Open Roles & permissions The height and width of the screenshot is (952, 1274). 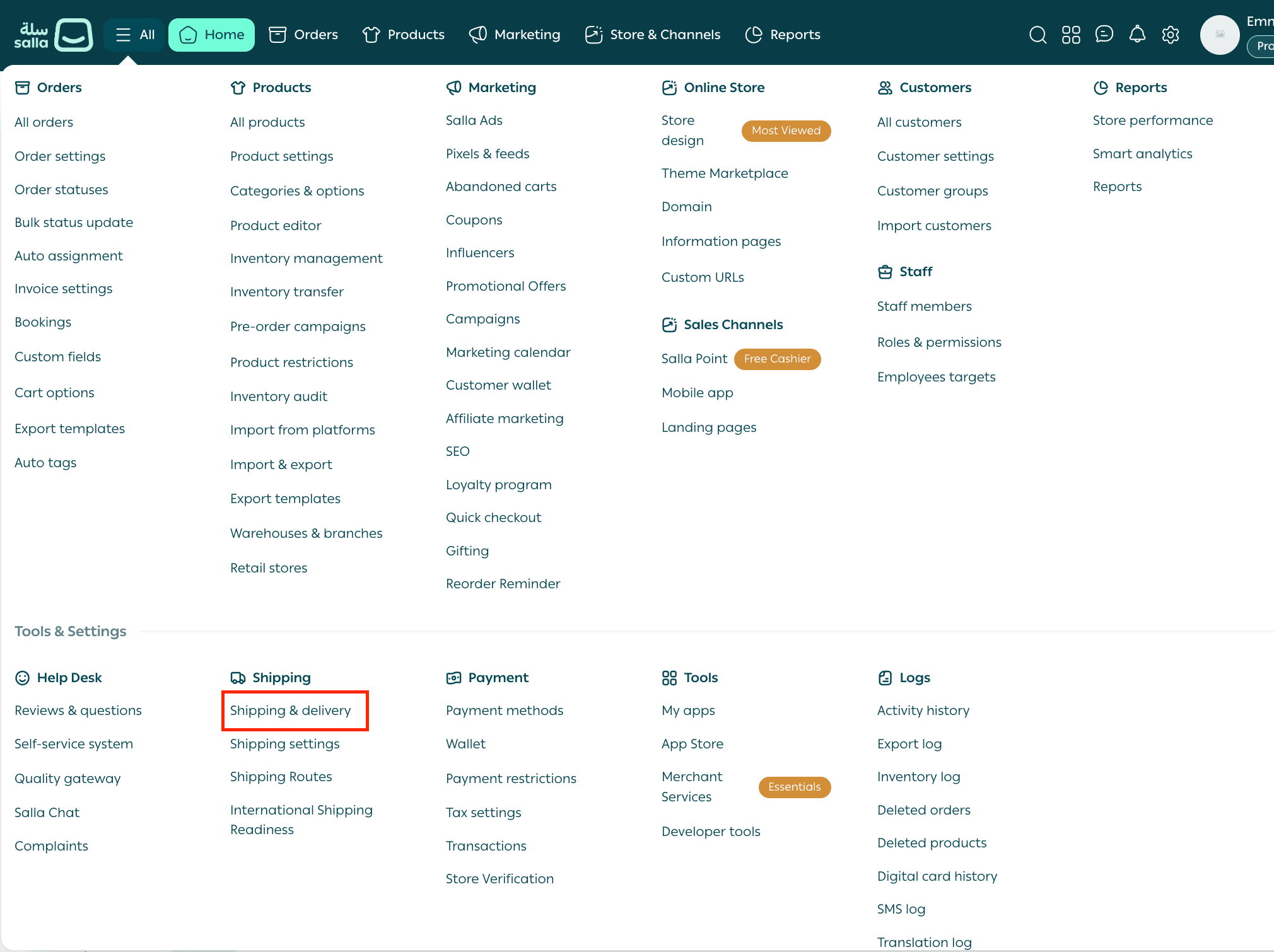coord(939,342)
